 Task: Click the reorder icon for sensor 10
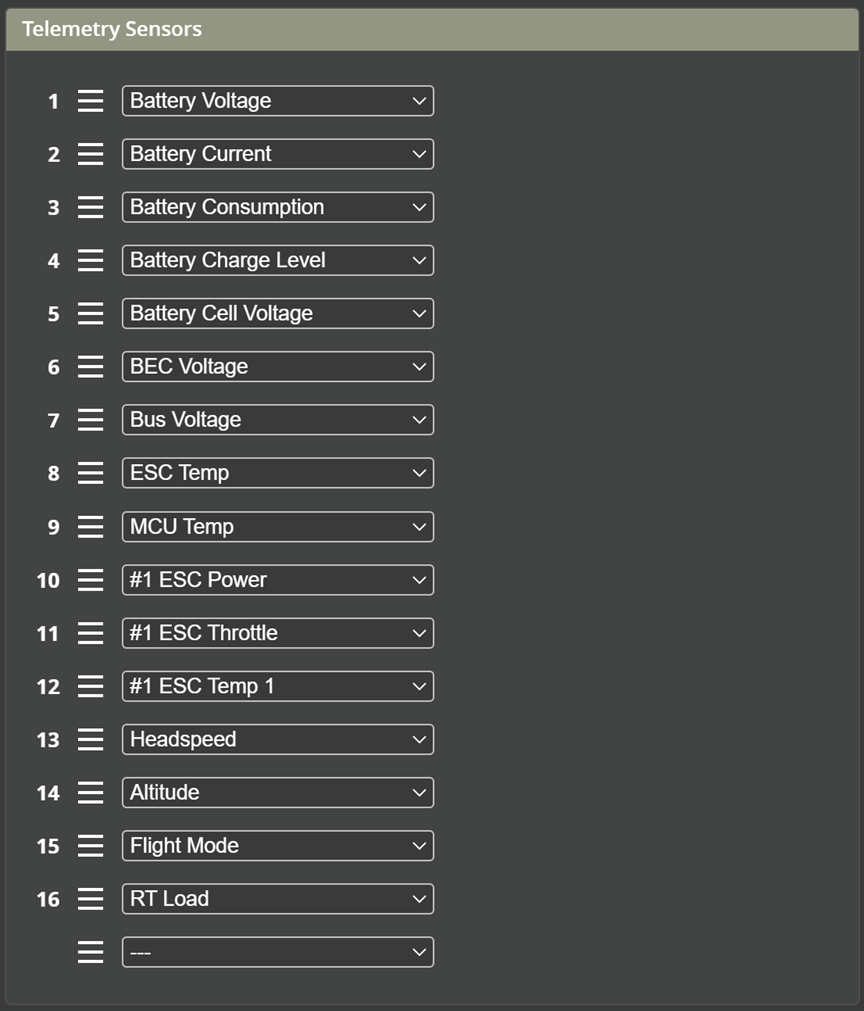pyautogui.click(x=90, y=580)
